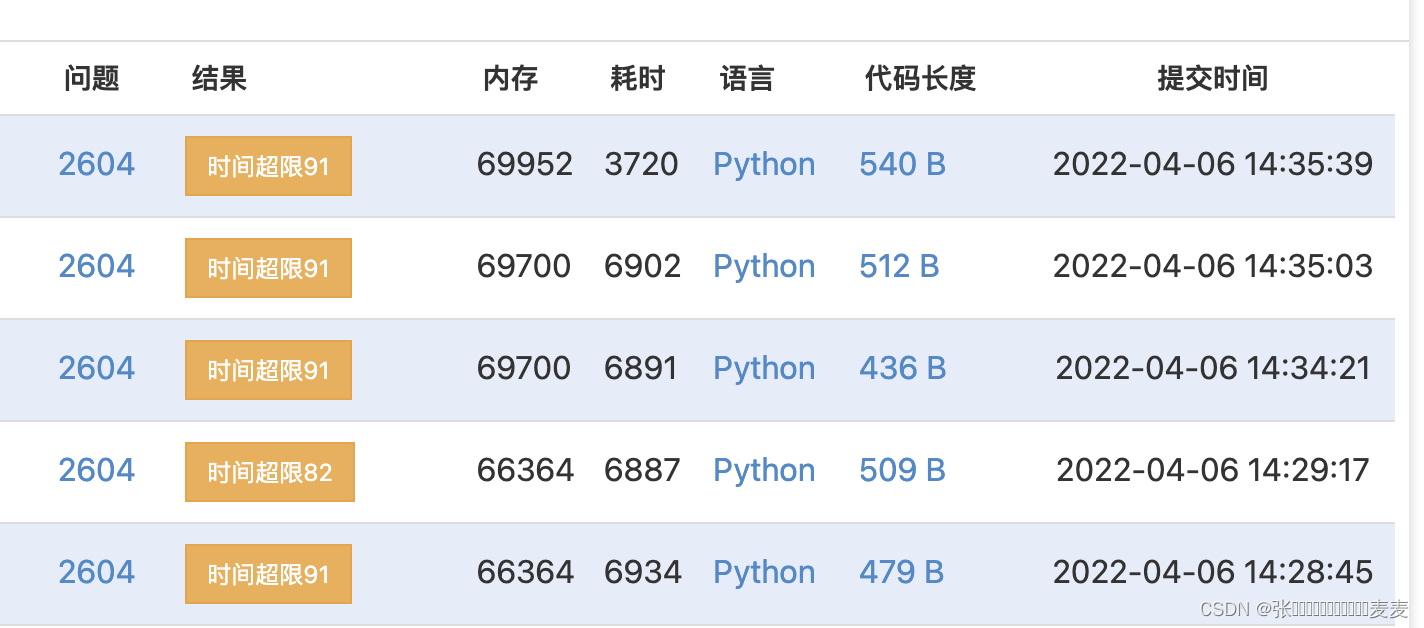1424x628 pixels.
Task: Click the 耗时 column header
Action: (x=637, y=78)
